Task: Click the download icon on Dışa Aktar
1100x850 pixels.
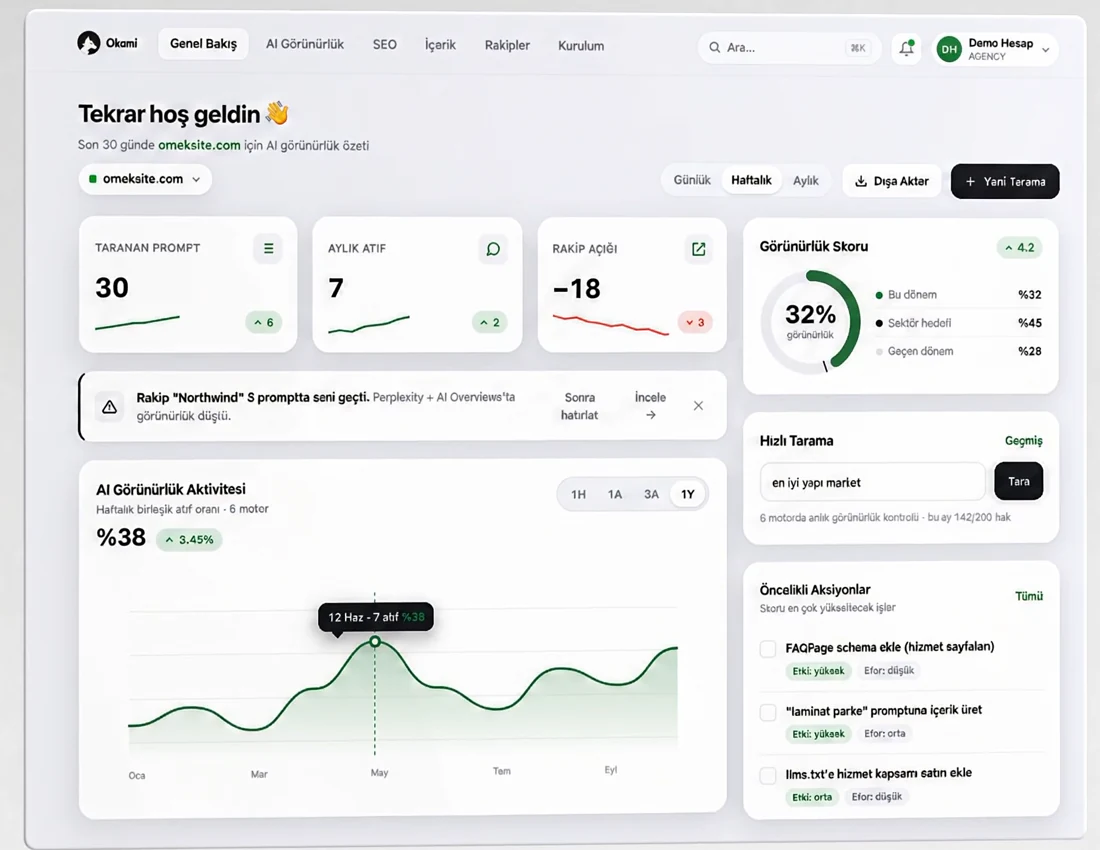Action: point(860,182)
